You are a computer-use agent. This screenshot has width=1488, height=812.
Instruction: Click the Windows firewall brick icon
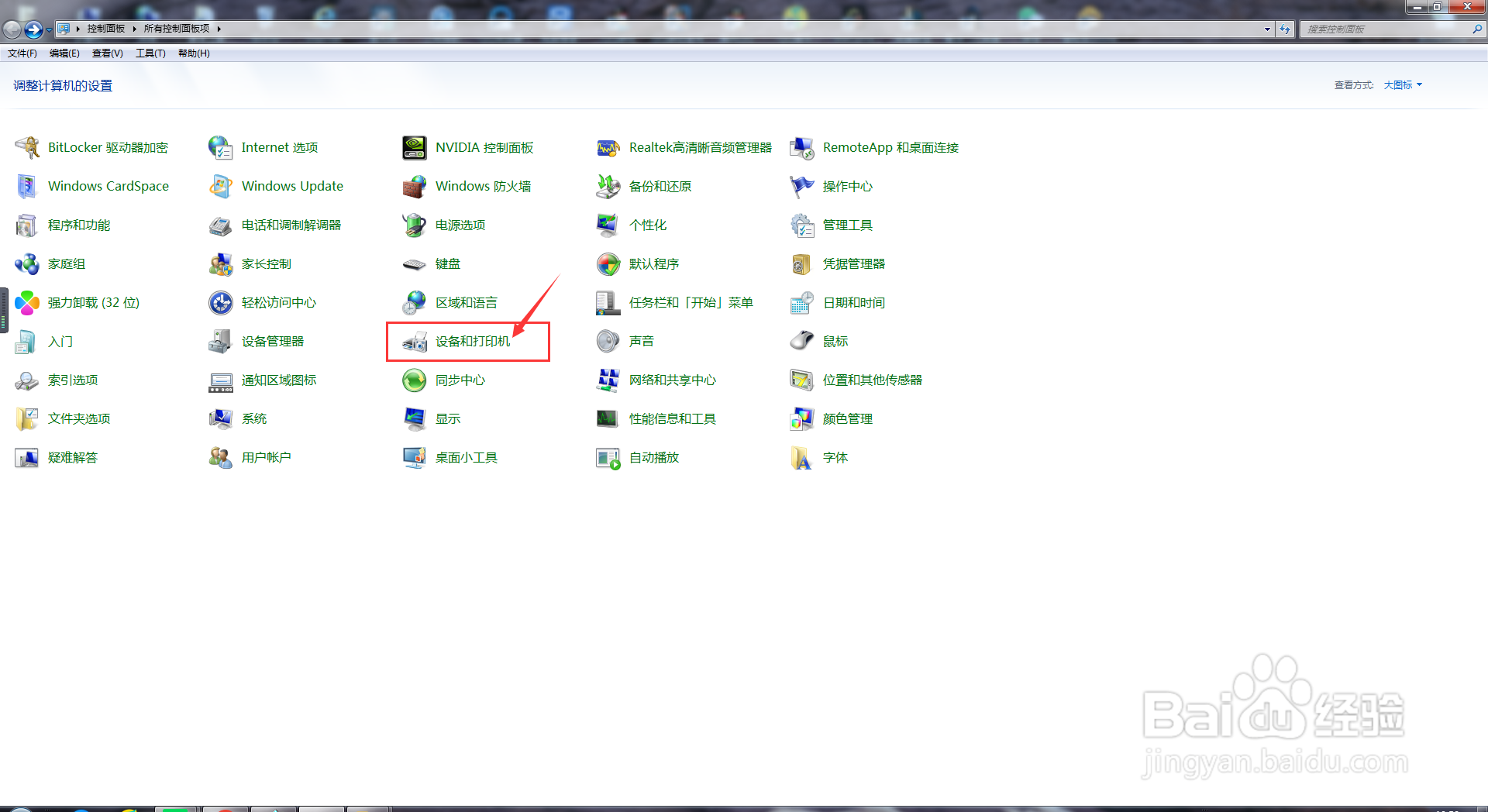click(x=415, y=186)
